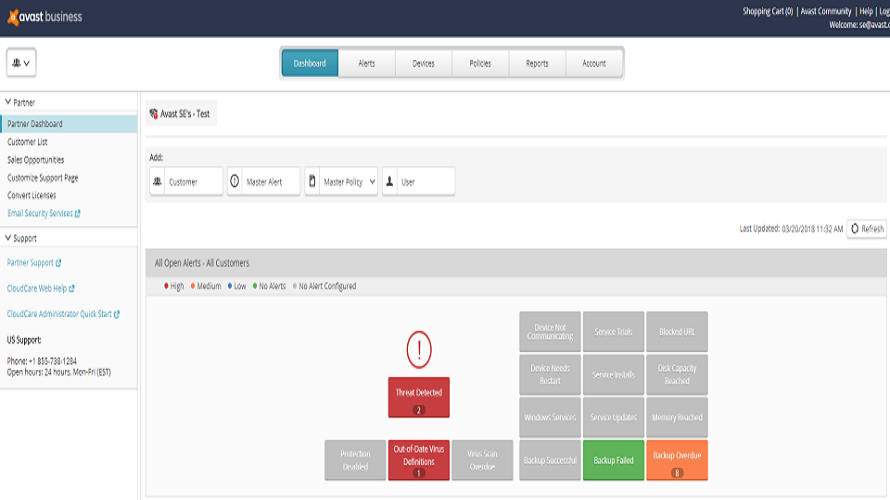Screen dimensions: 890x500
Task: Open Shopping Cart (0)
Action: click(x=767, y=11)
